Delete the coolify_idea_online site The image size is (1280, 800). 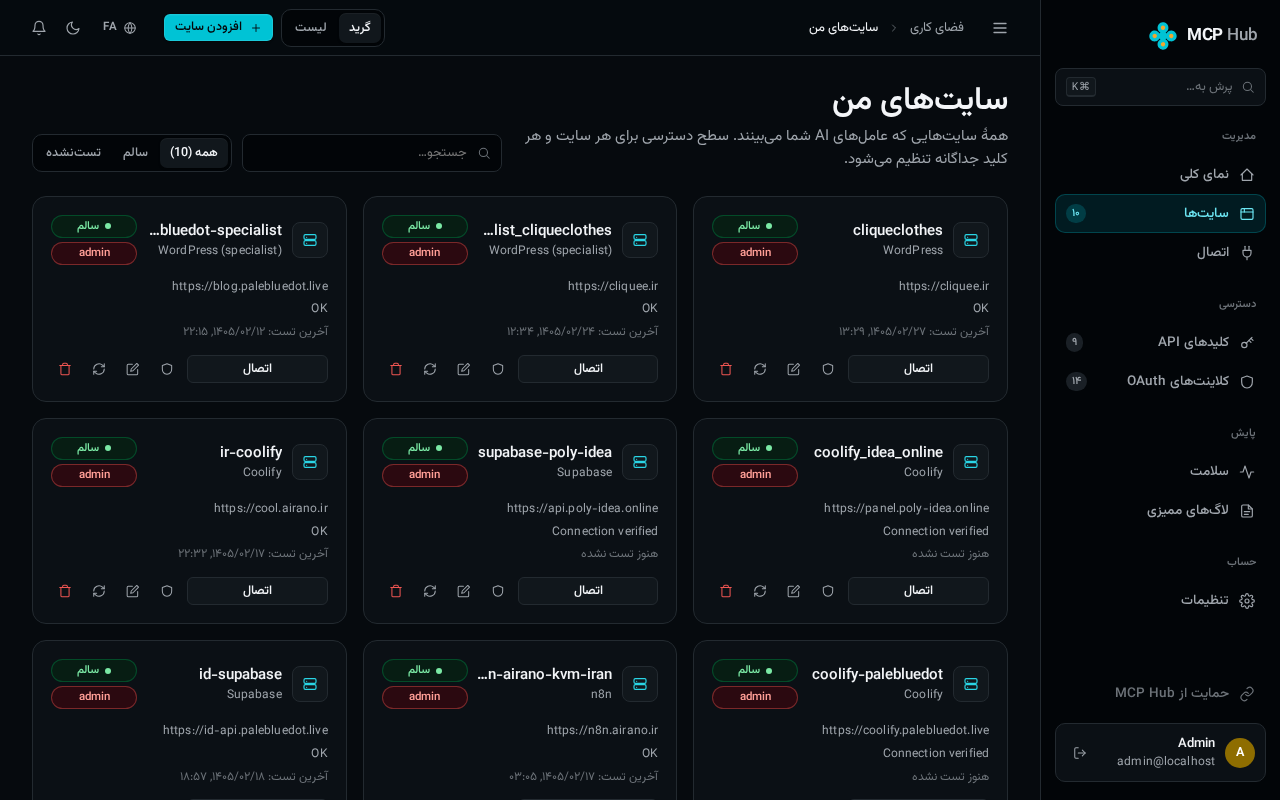pos(726,591)
